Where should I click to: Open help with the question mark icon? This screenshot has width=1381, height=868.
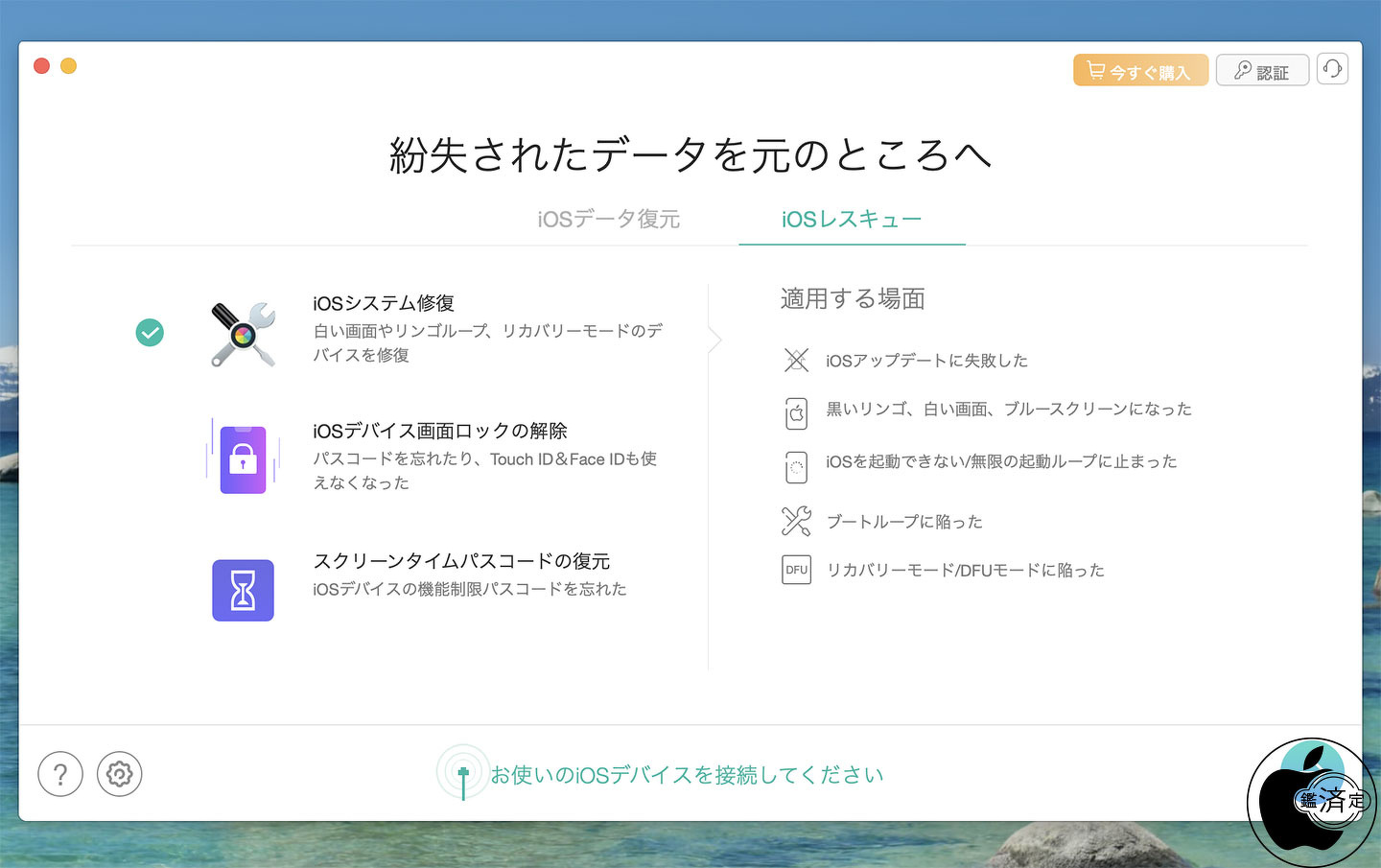click(x=60, y=774)
